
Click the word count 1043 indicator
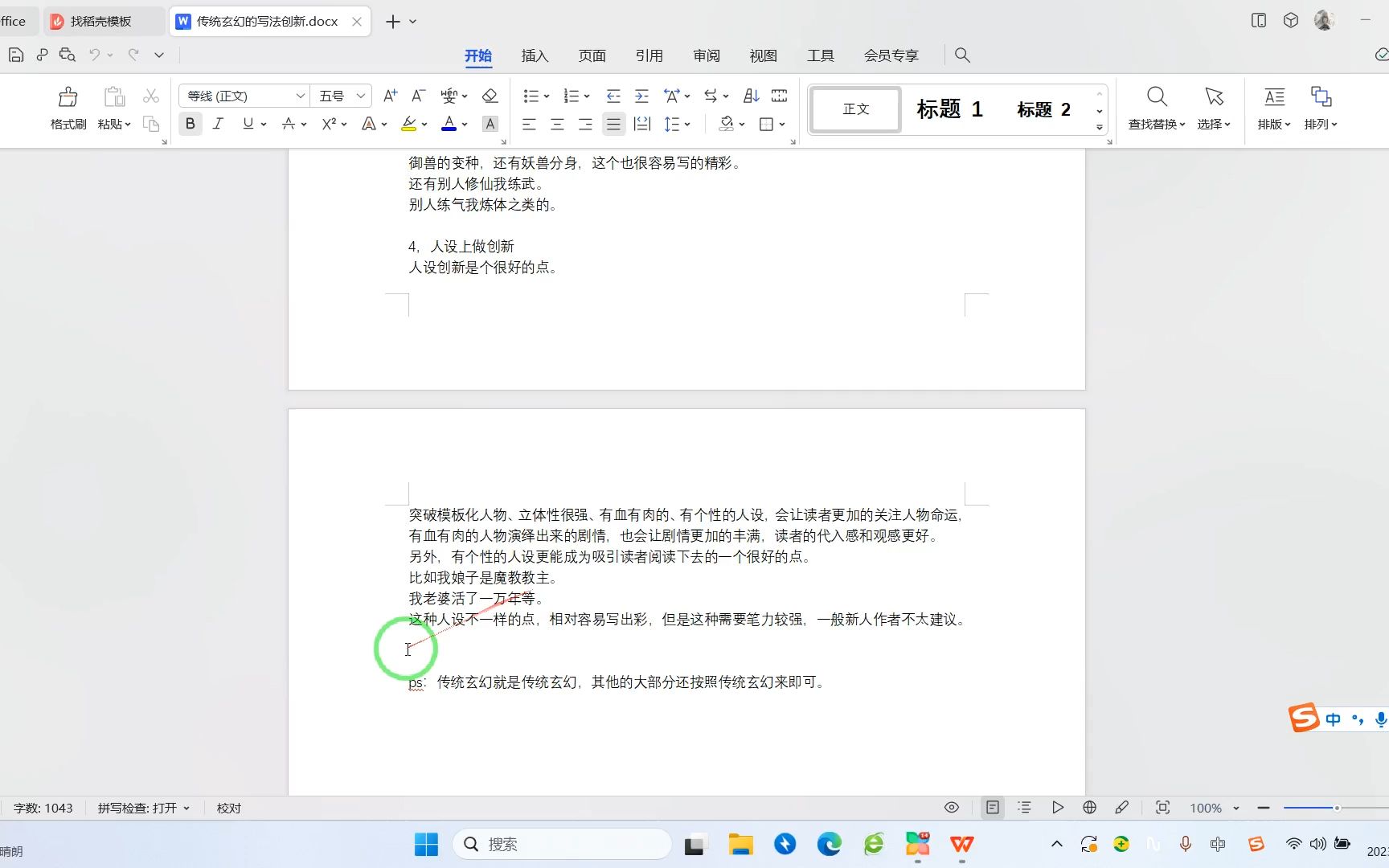[43, 808]
